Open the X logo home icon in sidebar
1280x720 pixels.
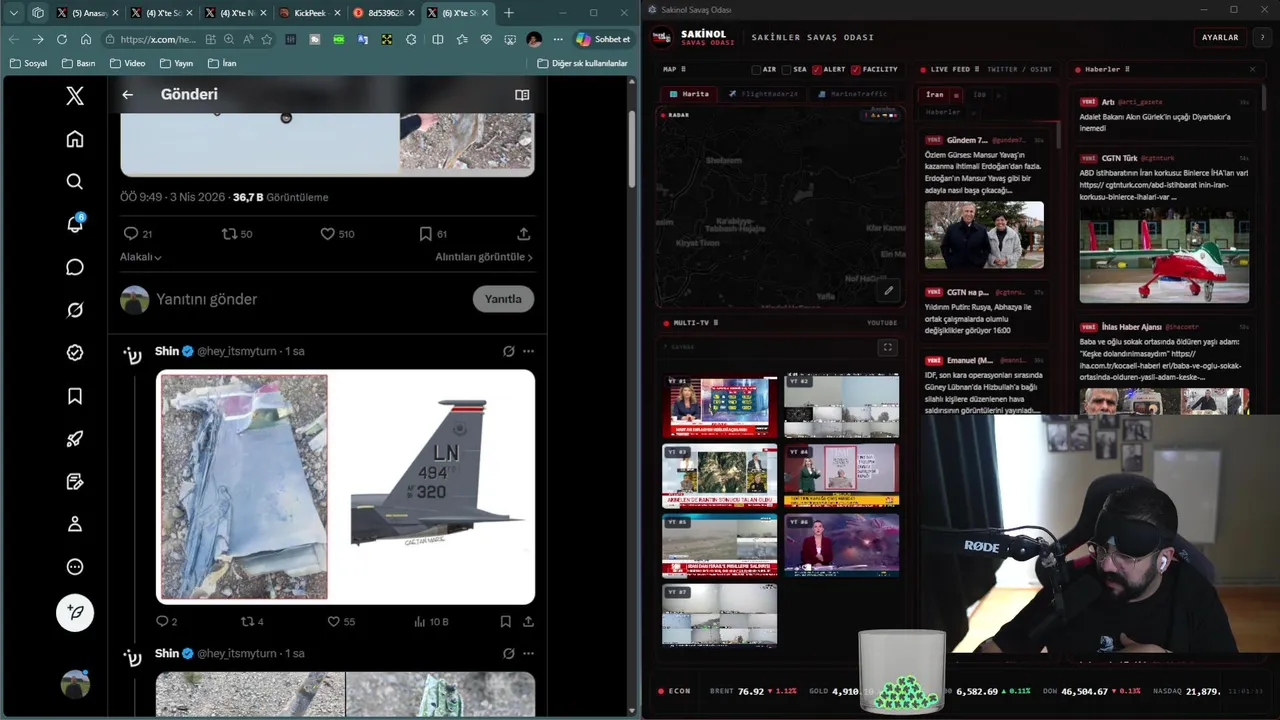pos(75,96)
